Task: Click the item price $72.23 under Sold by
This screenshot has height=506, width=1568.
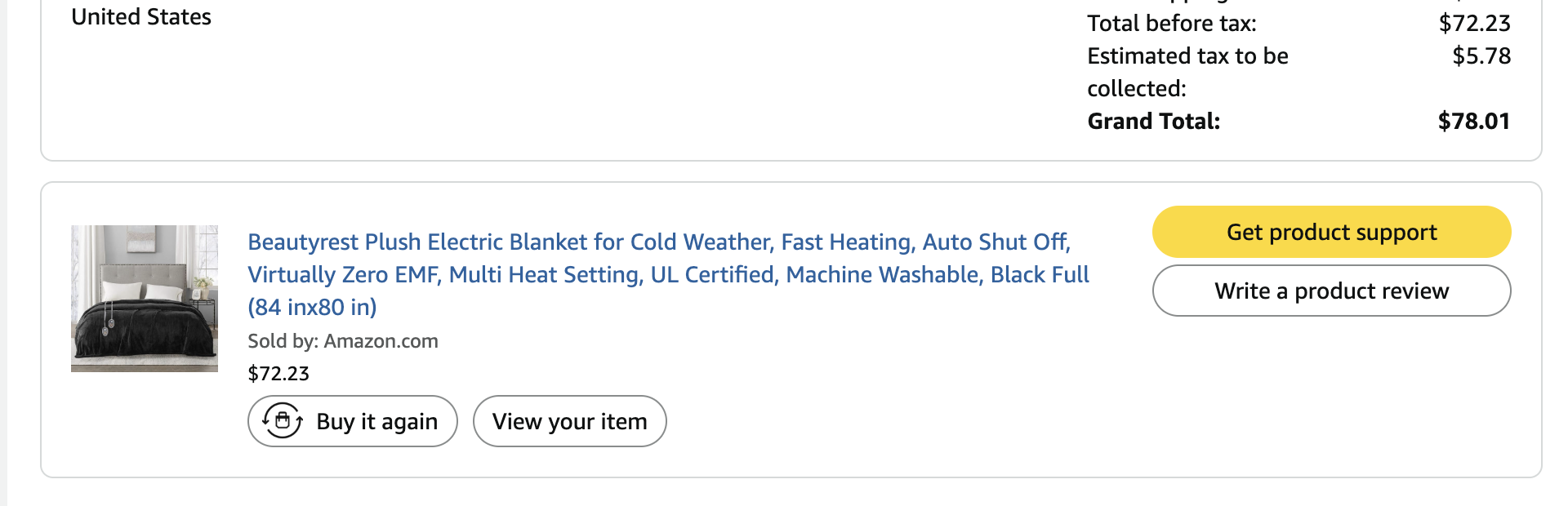Action: coord(278,374)
